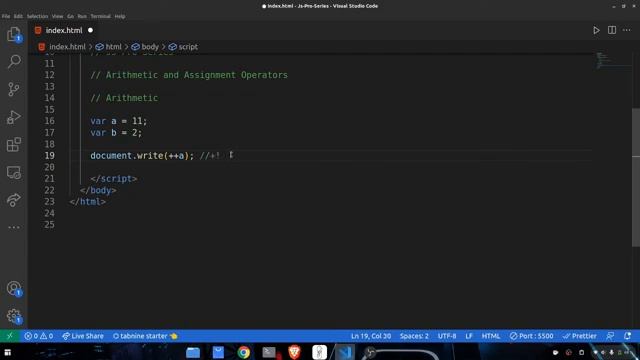
Task: Open the Selection menu
Action: pos(37,16)
